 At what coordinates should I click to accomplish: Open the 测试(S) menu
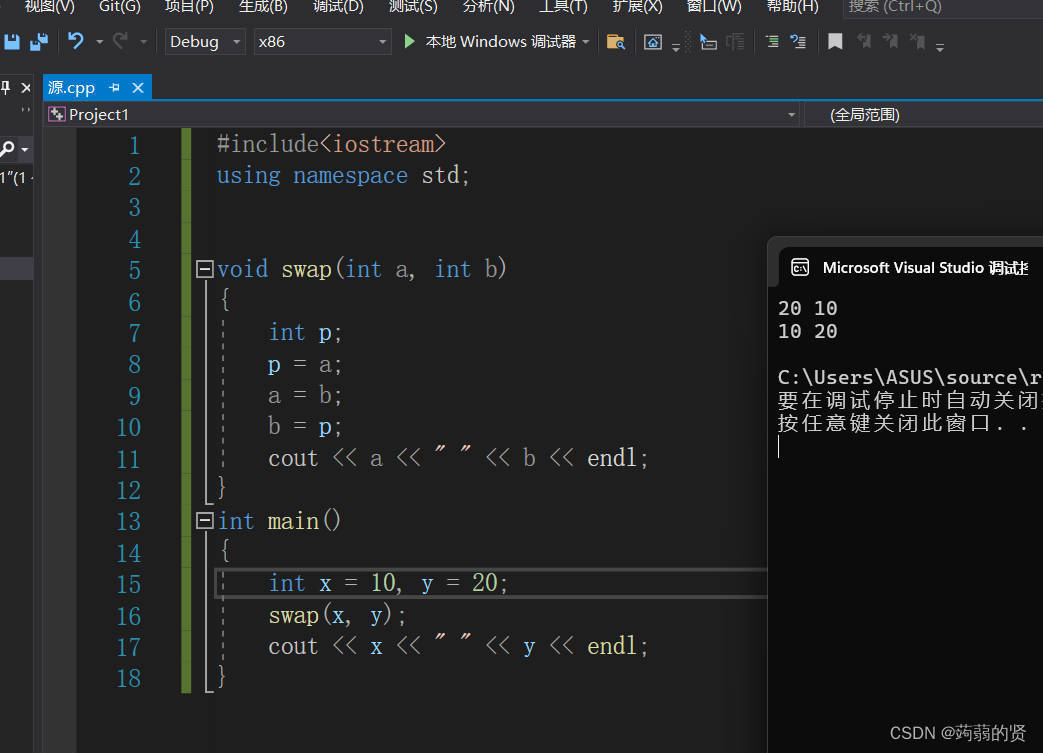[x=413, y=7]
